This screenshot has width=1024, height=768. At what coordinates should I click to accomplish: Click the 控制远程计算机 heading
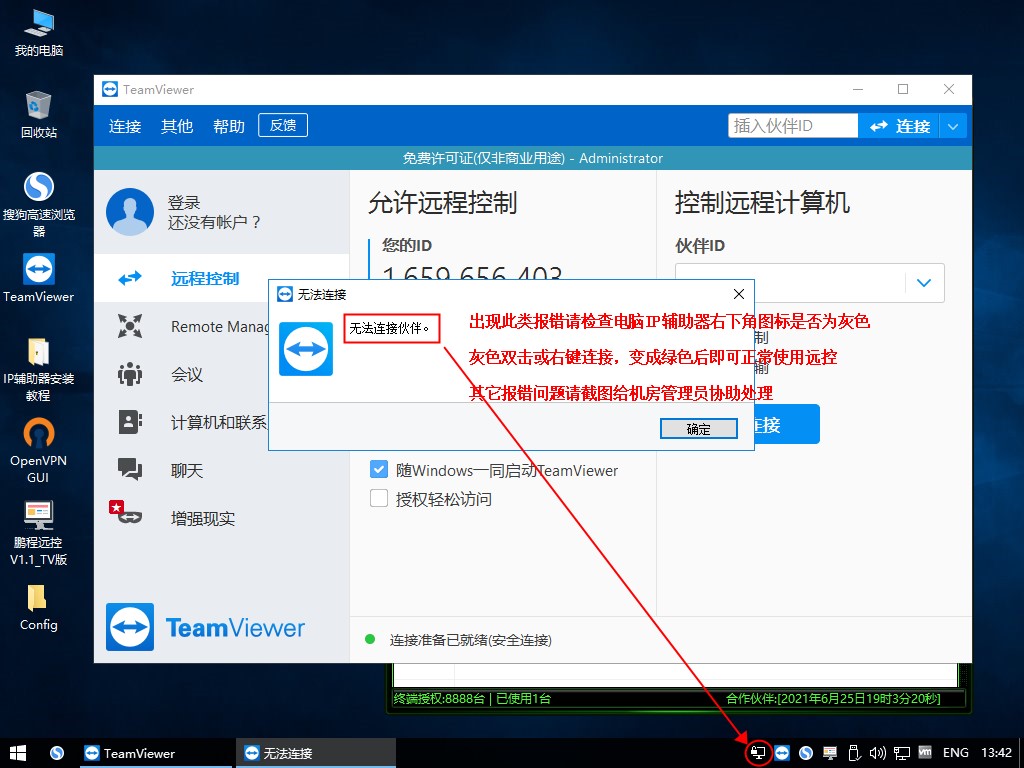[x=762, y=202]
